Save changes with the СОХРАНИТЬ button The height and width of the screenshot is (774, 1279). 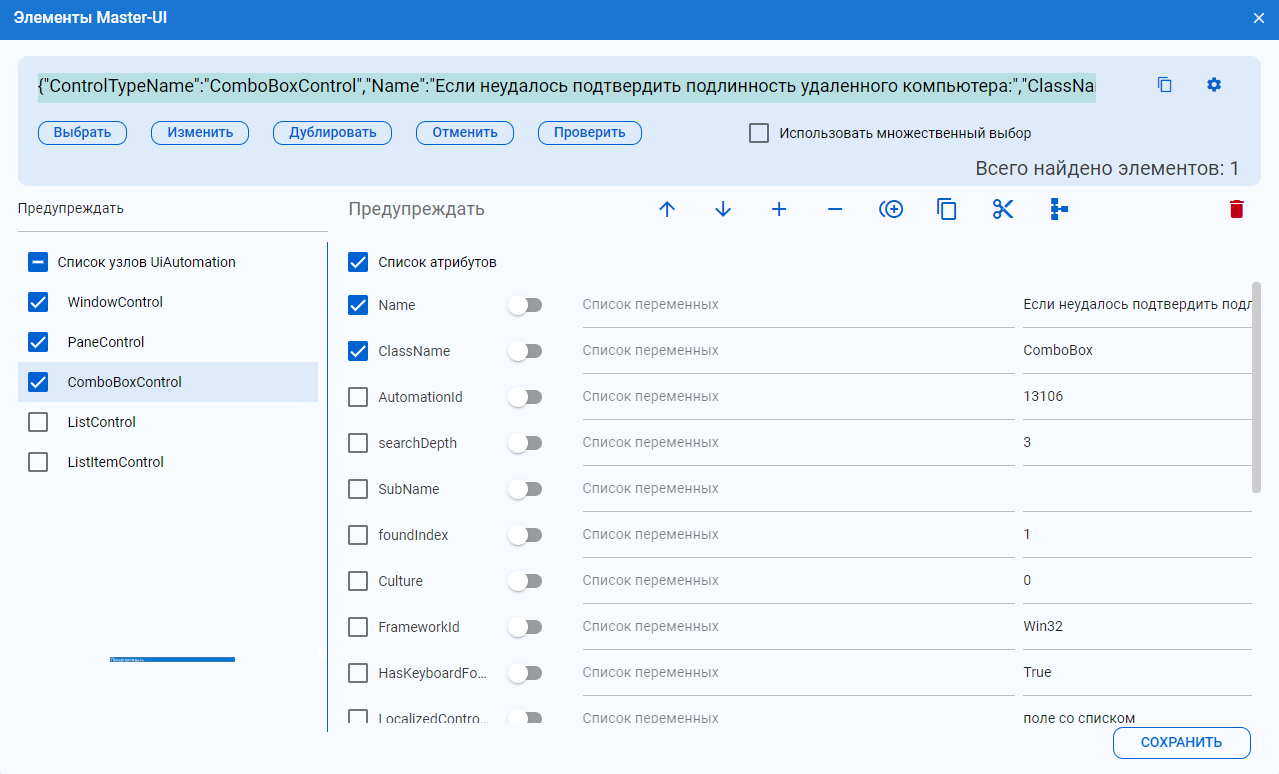pyautogui.click(x=1182, y=743)
